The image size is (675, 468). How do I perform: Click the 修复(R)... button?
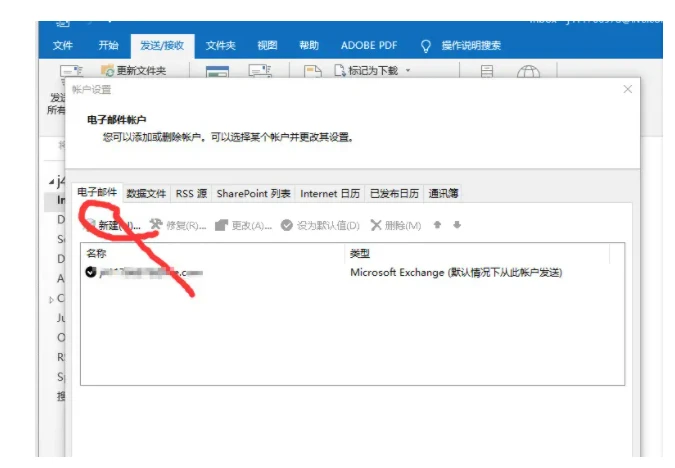pos(178,225)
